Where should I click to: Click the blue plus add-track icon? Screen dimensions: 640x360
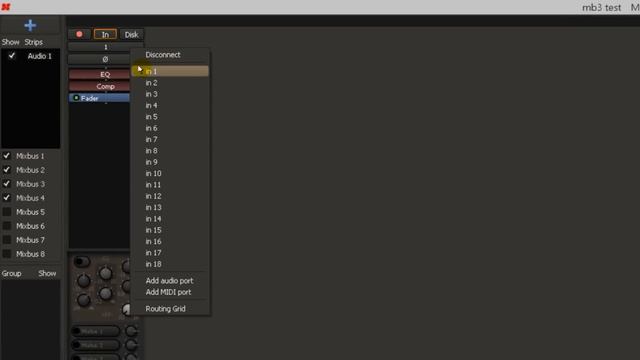(30, 25)
